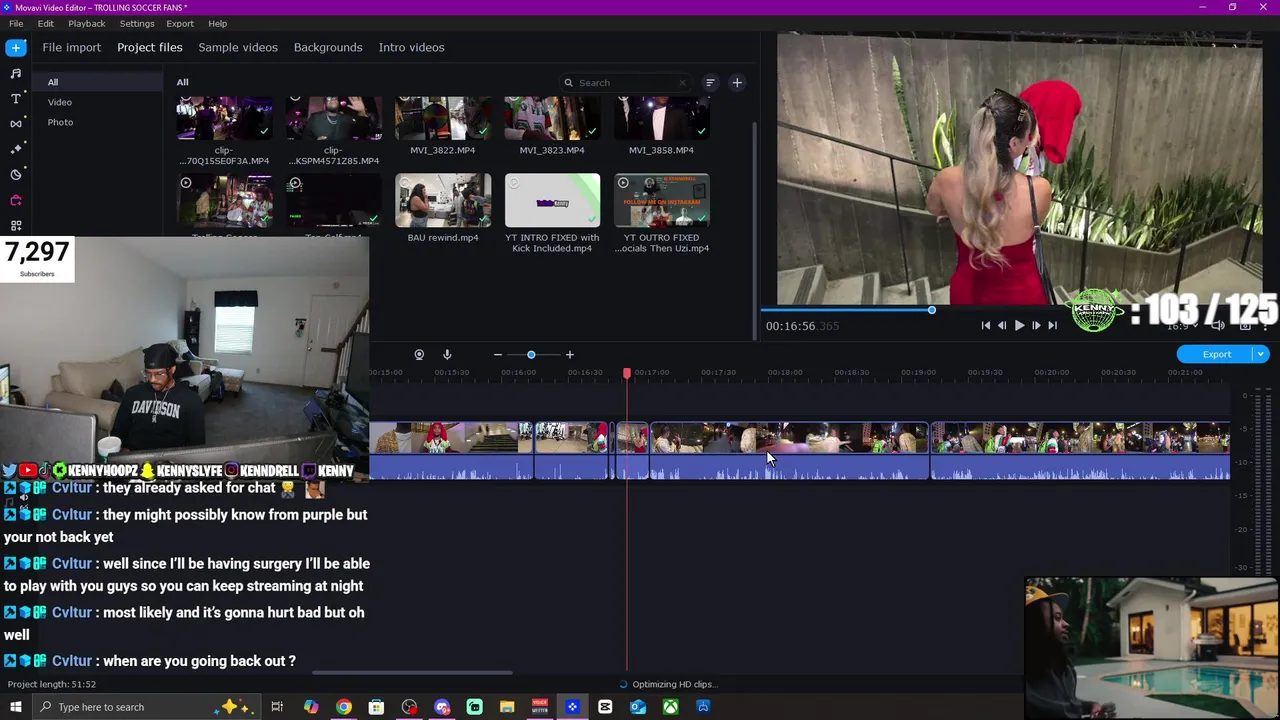Click the record audio microphone icon
Viewport: 1280px width, 720px height.
(447, 355)
